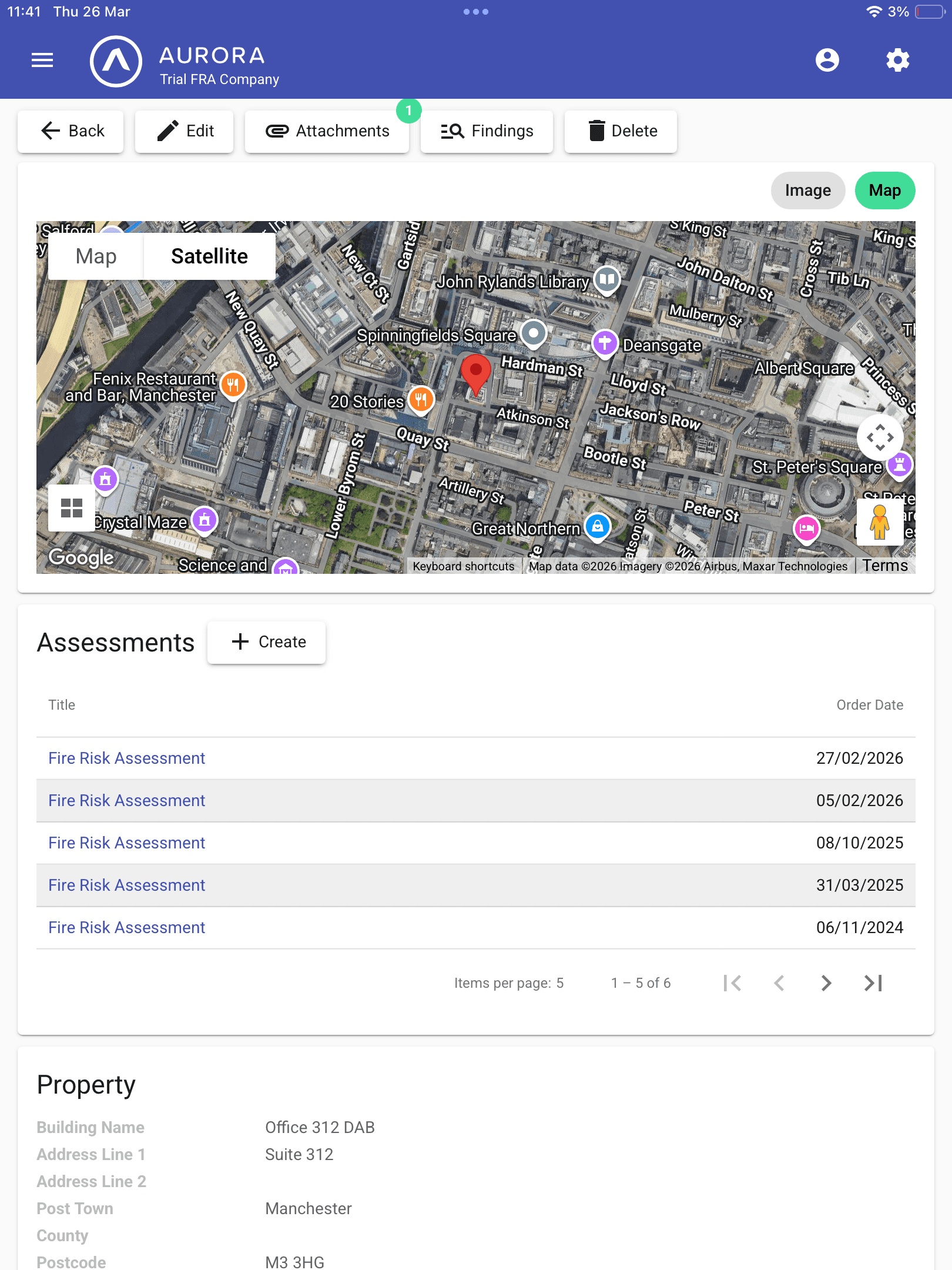The height and width of the screenshot is (1270, 952).
Task: Tap the three-dots multitasking indicator
Action: click(x=476, y=12)
